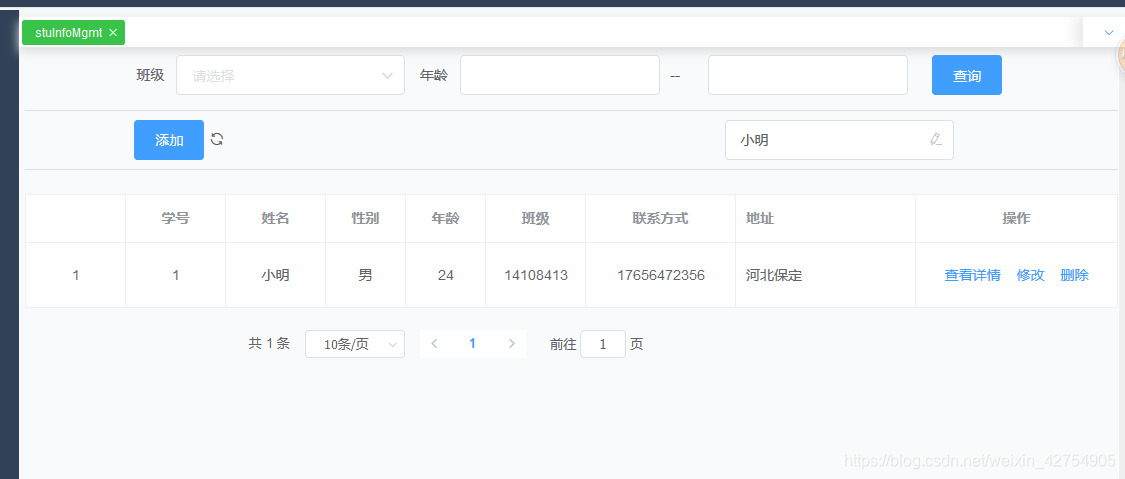Click the maximum 年龄 input field
The width and height of the screenshot is (1125, 479).
808,75
